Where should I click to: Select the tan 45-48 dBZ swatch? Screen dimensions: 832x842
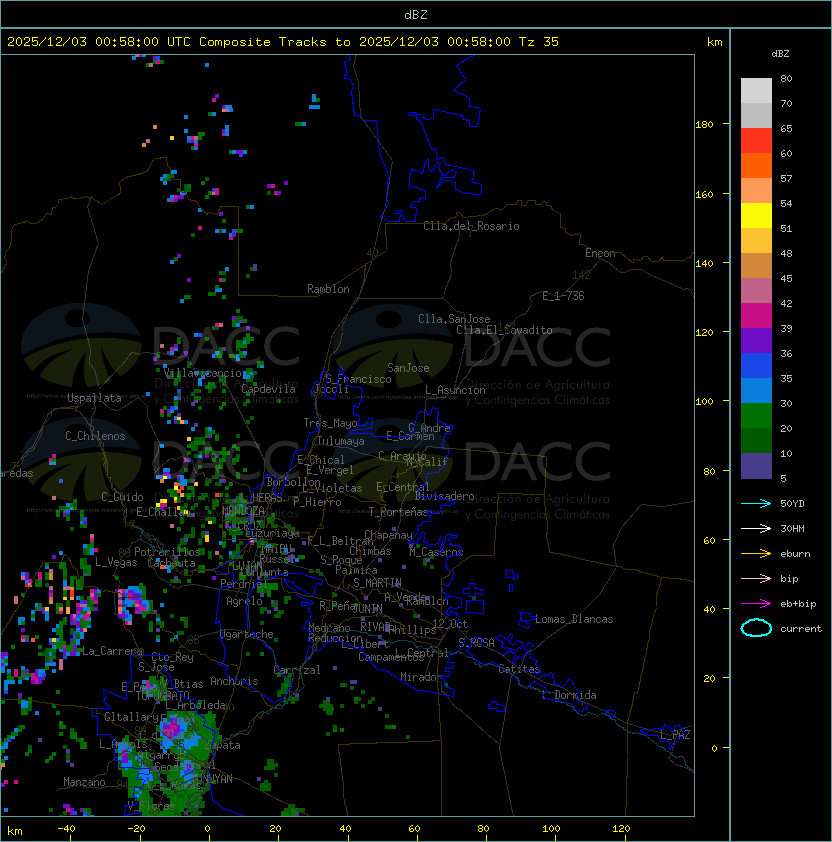tap(756, 265)
